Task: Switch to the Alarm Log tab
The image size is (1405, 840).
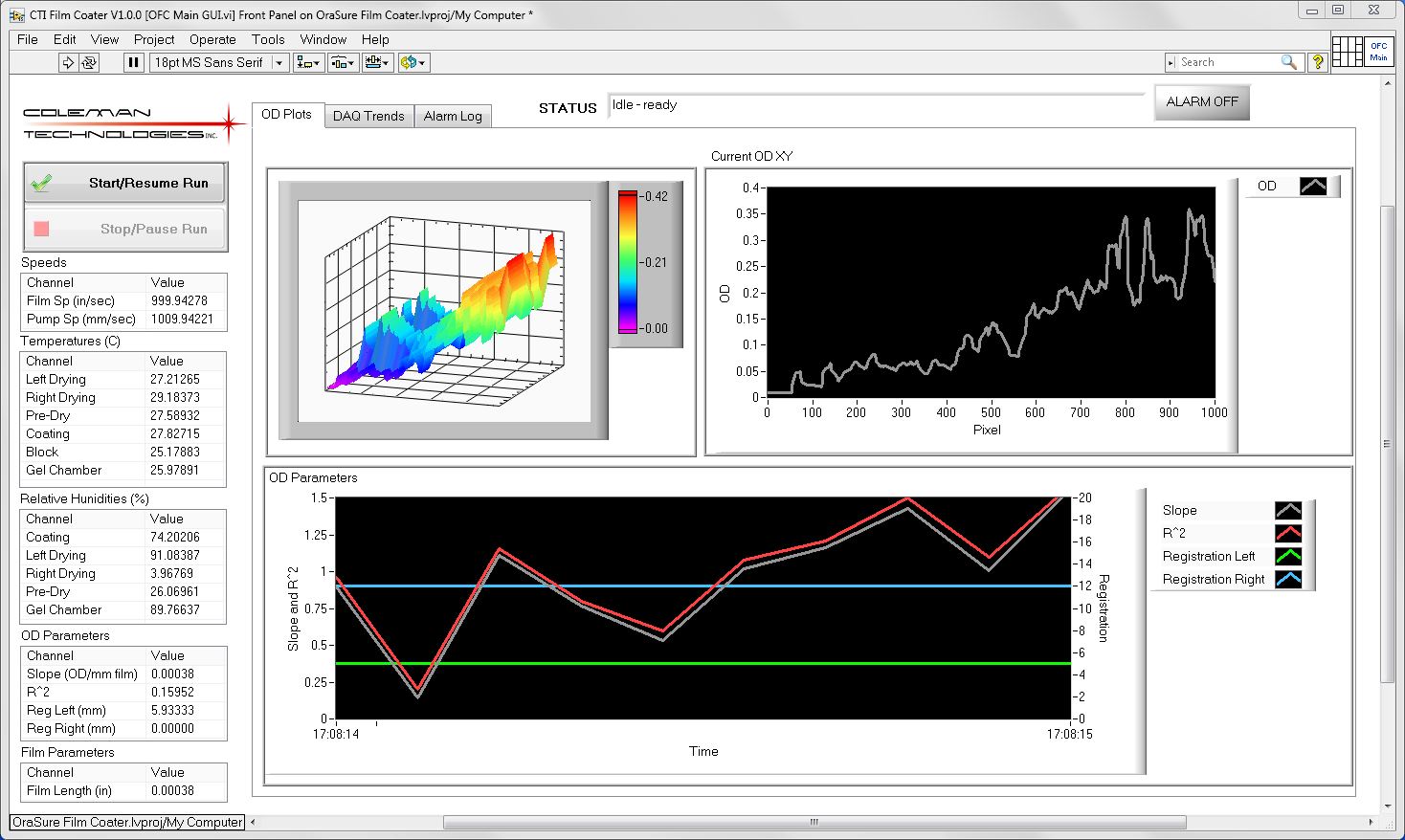Action: 453,116
